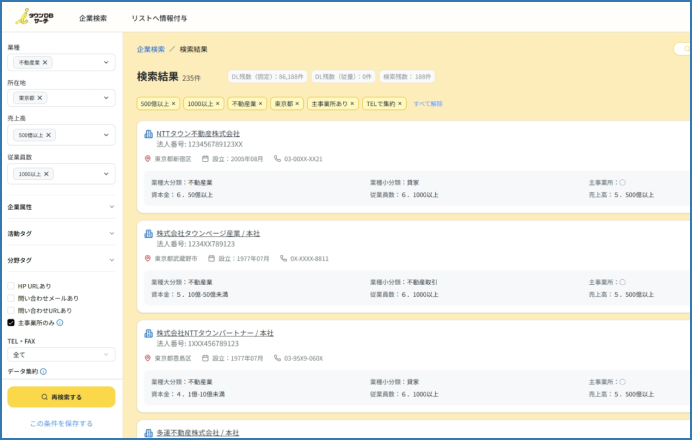
Task: Click the 資本金：5．10億-50億未満 text
Action: pos(190,294)
